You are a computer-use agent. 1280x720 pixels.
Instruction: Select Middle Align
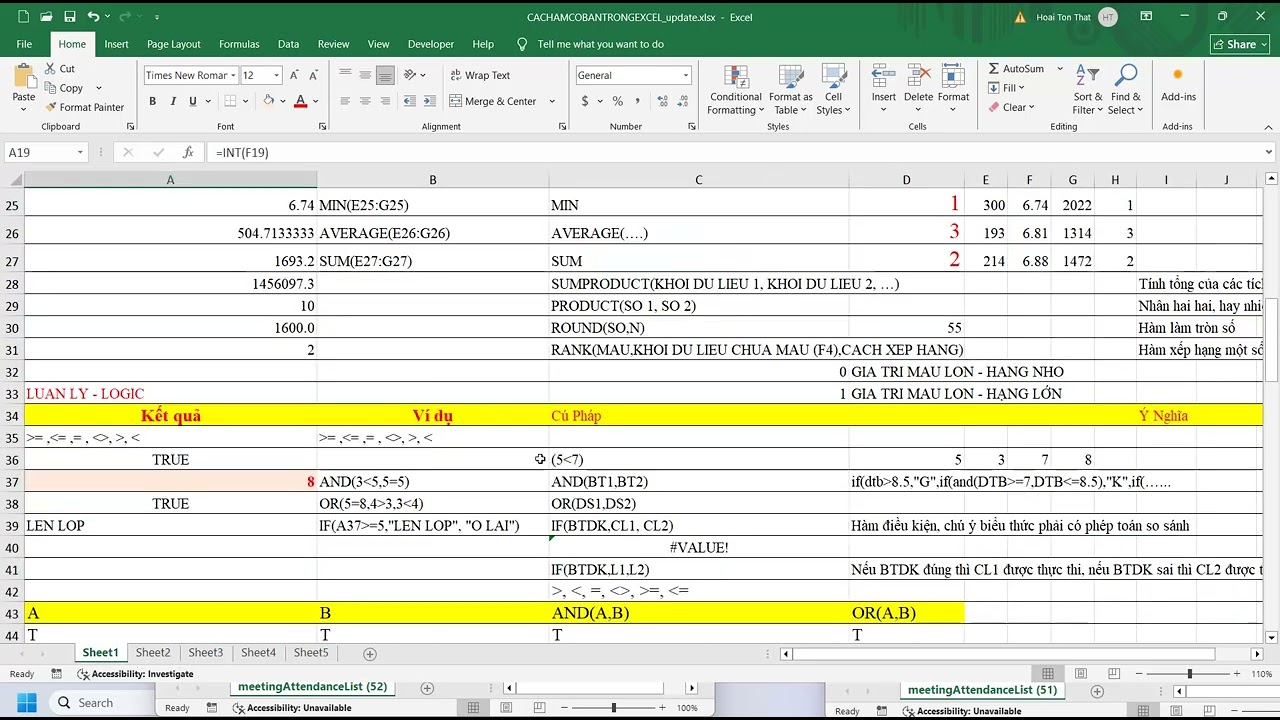click(365, 75)
